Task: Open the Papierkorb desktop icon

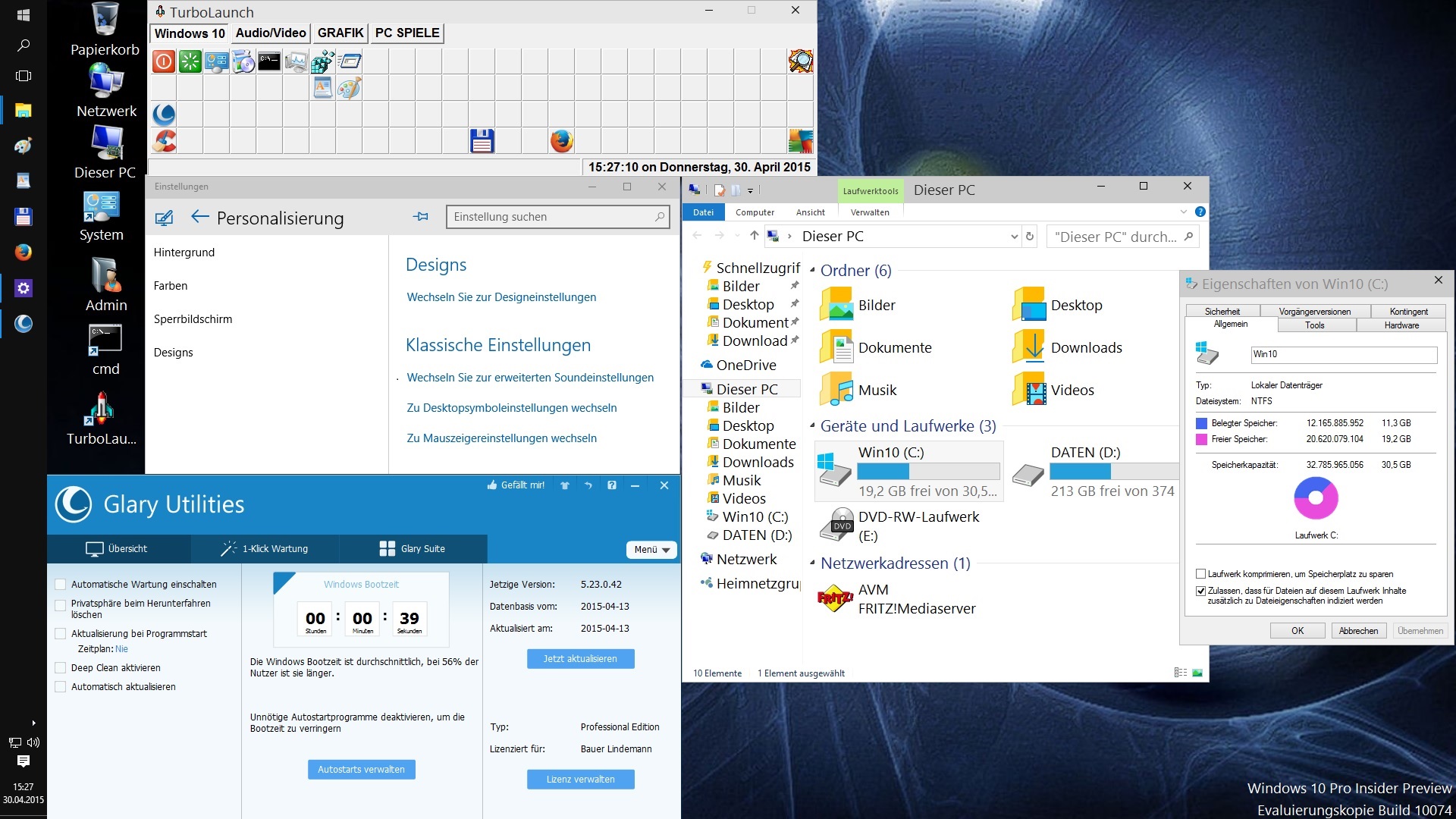Action: click(105, 30)
